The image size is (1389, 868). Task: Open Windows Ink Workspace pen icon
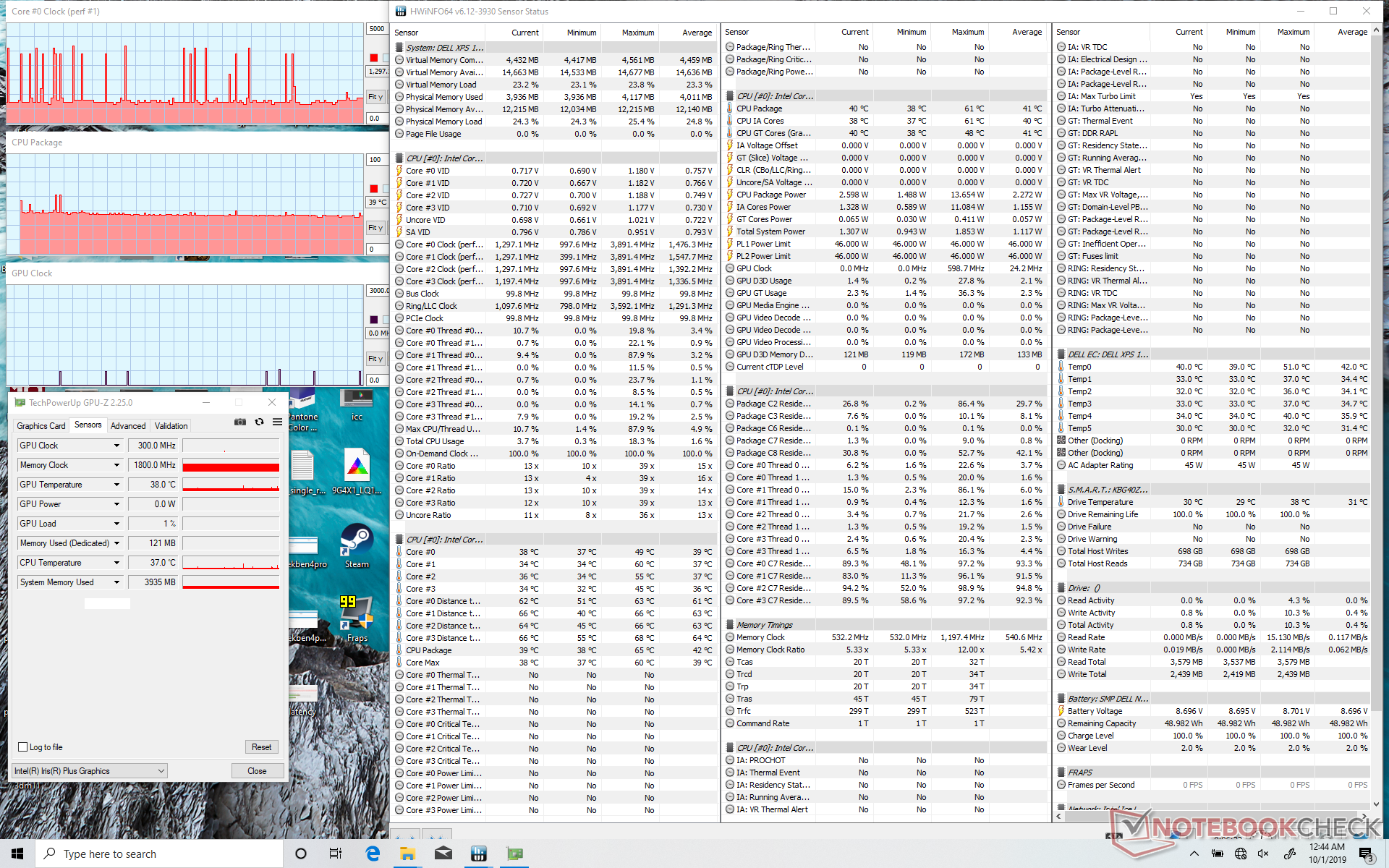1288,854
